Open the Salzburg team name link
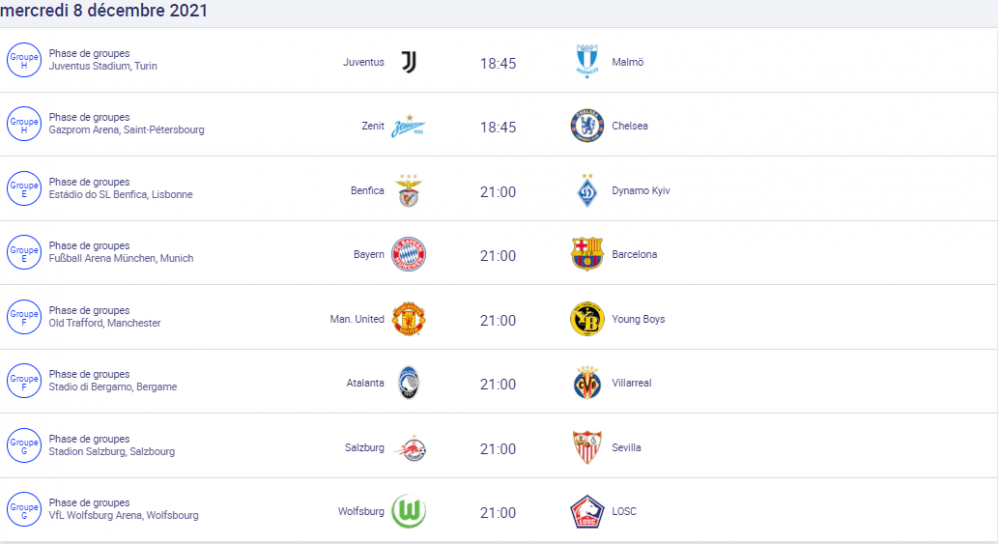1000x544 pixels. pos(364,448)
